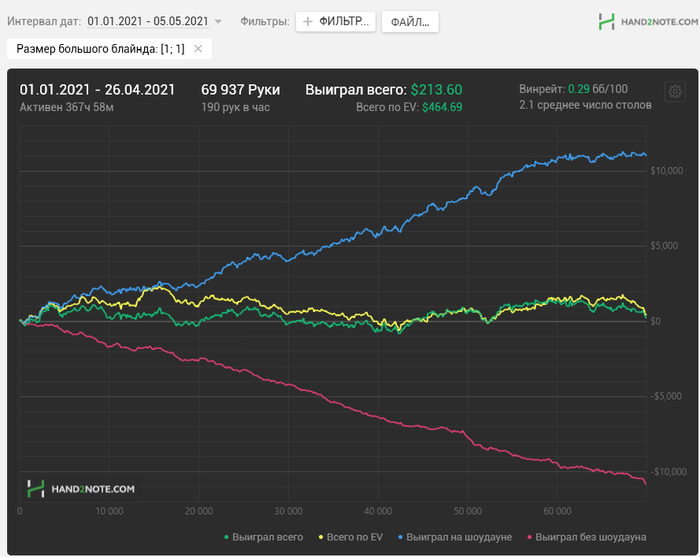Click the 40 000 x-axis label
Image resolution: width=700 pixels, height=557 pixels.
378,511
